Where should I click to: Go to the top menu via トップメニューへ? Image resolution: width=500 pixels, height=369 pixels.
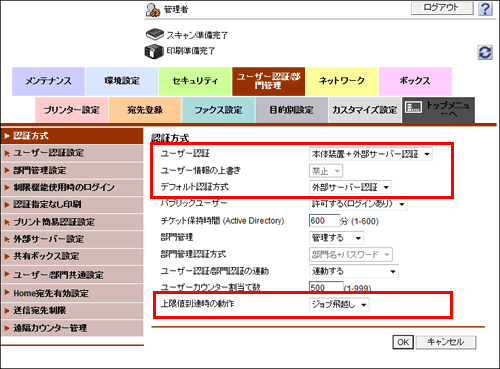click(x=438, y=110)
